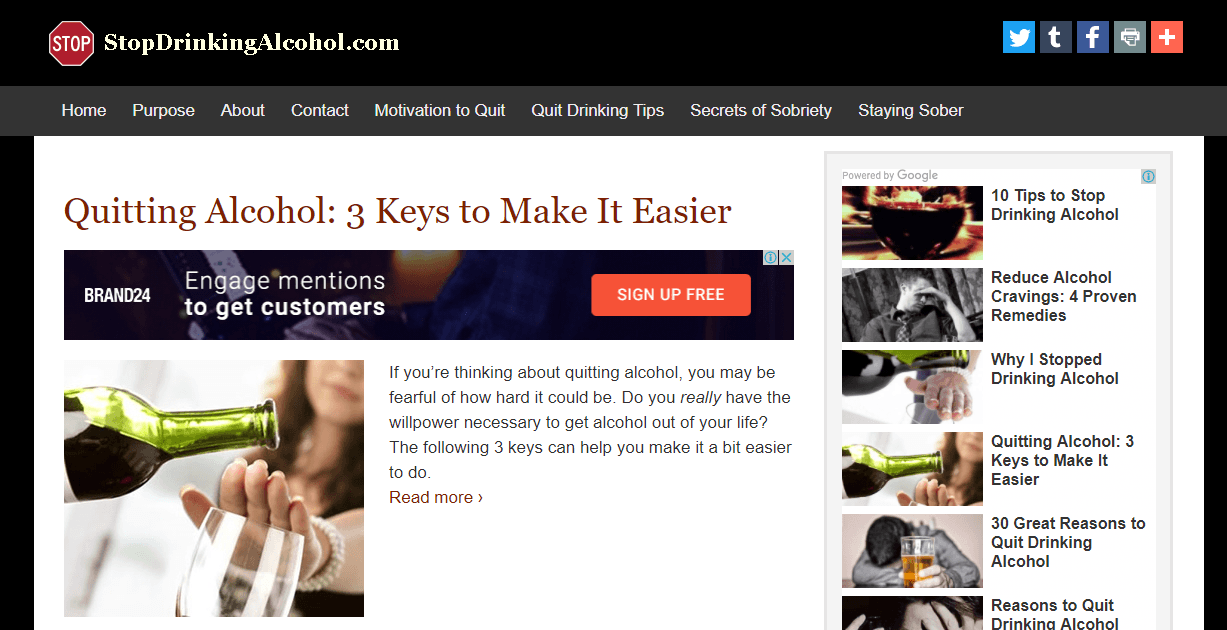Share the page via Tumblr icon
Image resolution: width=1227 pixels, height=630 pixels.
click(x=1056, y=37)
